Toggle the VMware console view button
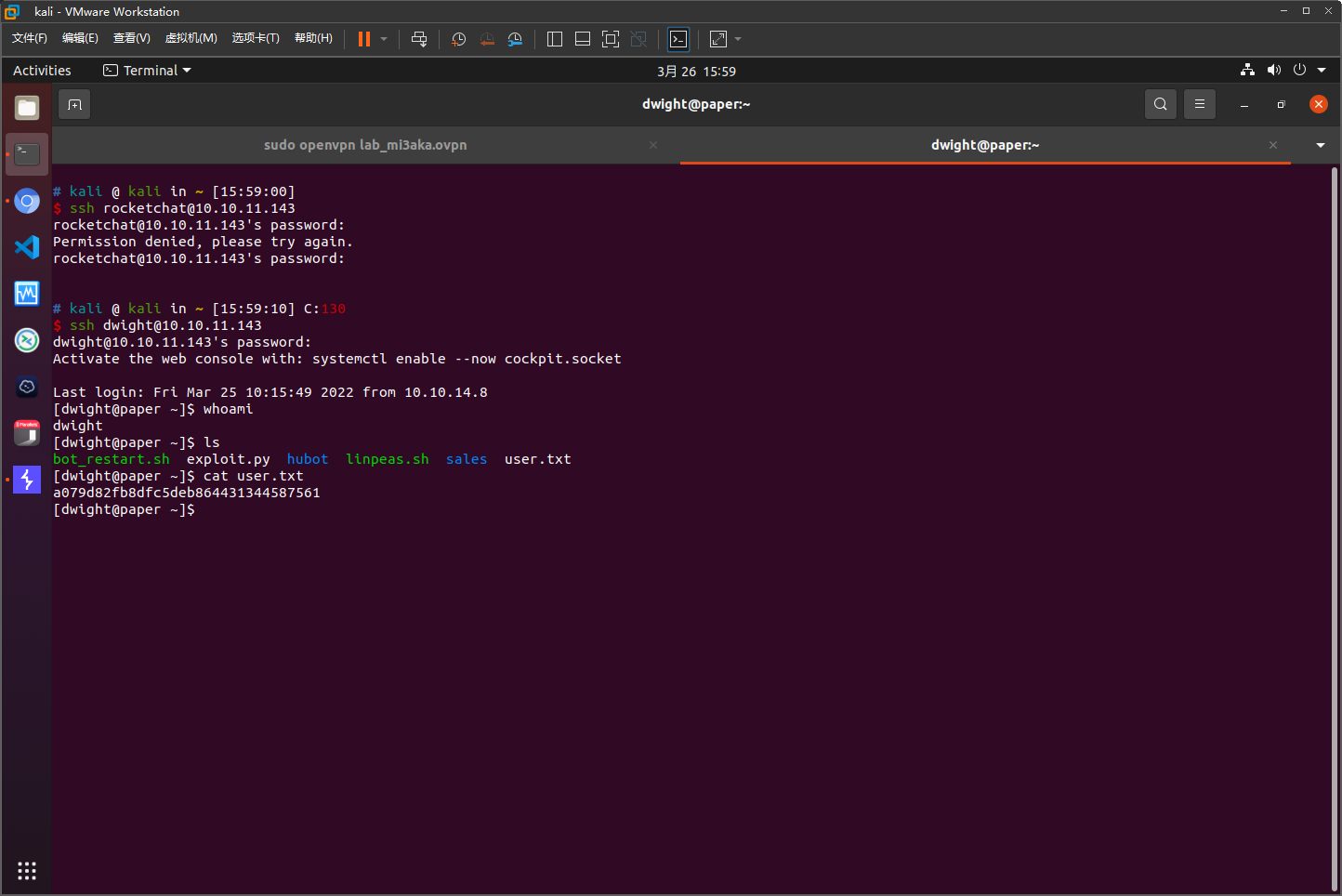The image size is (1342, 896). [x=678, y=39]
